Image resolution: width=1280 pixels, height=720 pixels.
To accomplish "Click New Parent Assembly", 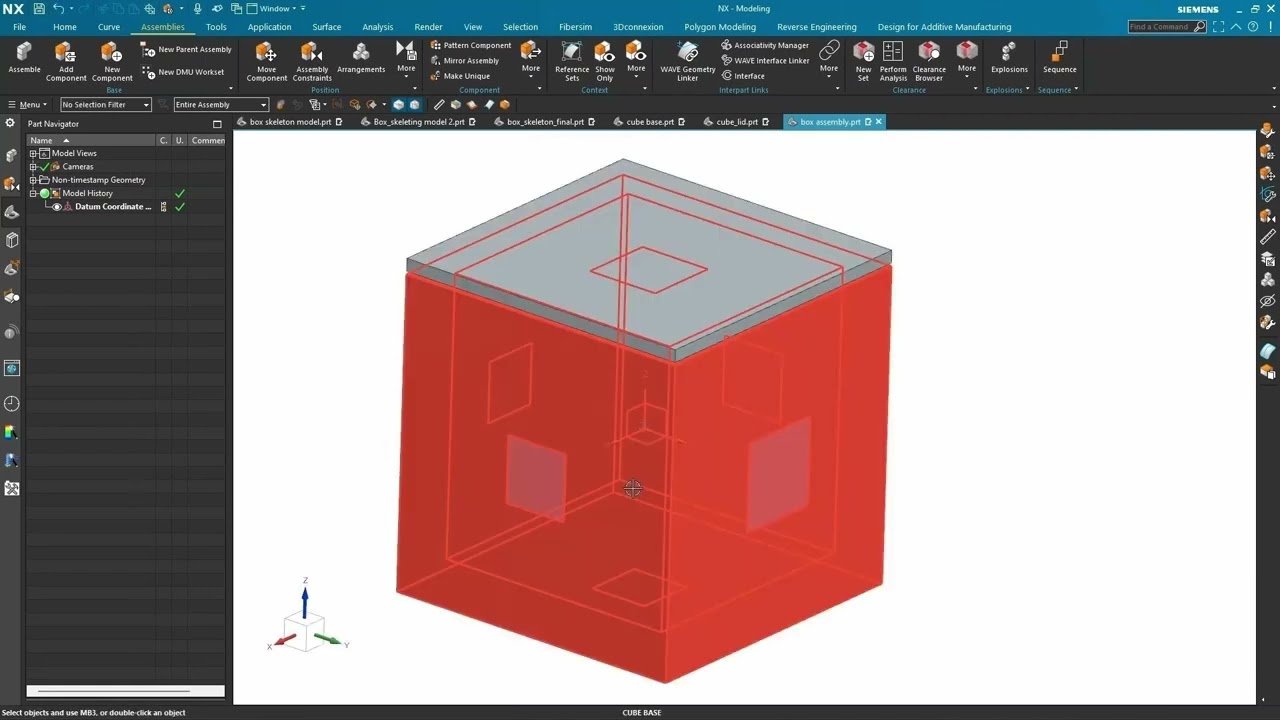I will tap(186, 49).
